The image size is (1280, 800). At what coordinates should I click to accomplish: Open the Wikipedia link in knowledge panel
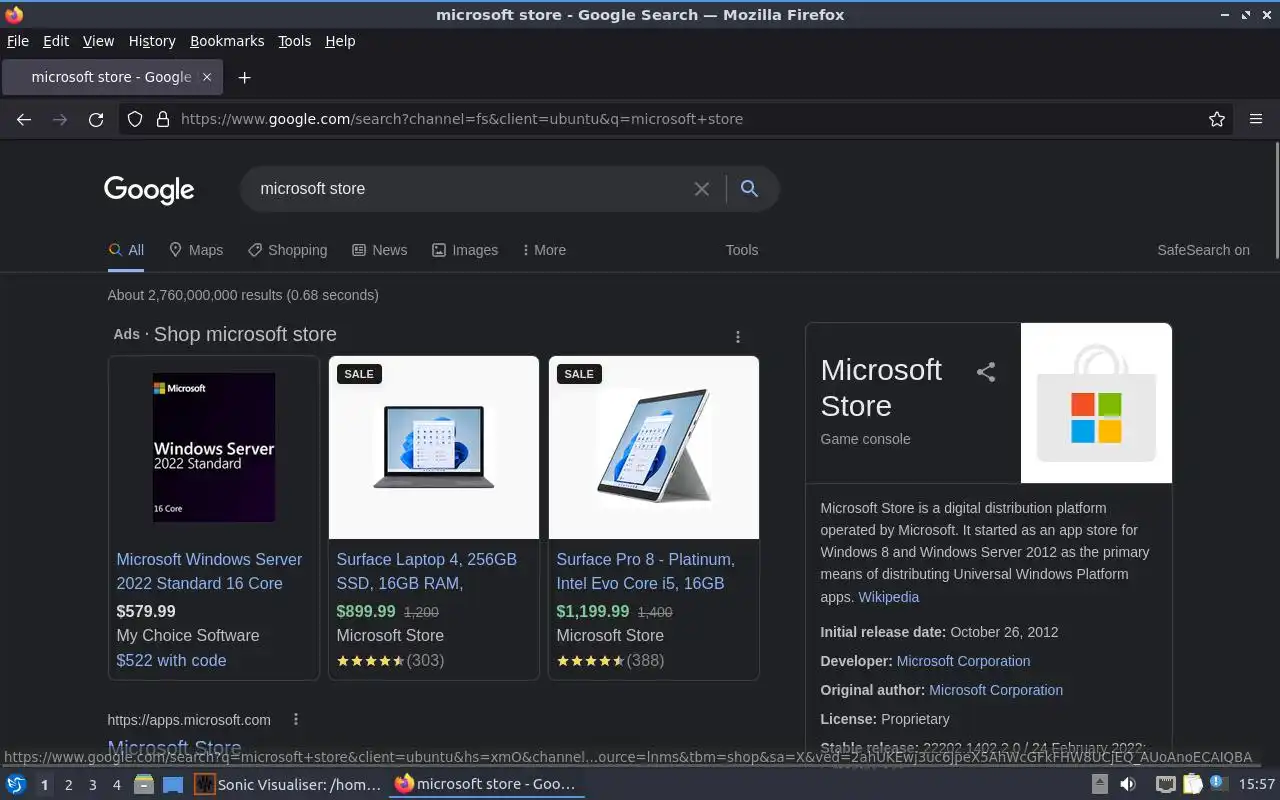point(888,597)
